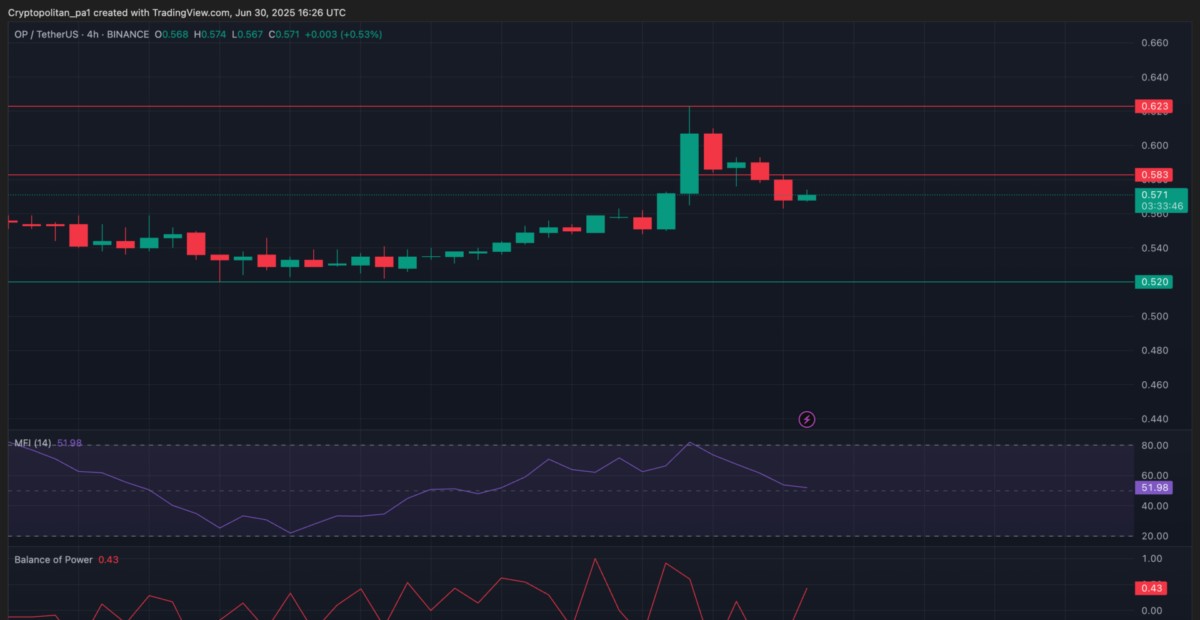The height and width of the screenshot is (620, 1200).
Task: Select the tallest green candle touching 0.623
Action: (x=689, y=162)
